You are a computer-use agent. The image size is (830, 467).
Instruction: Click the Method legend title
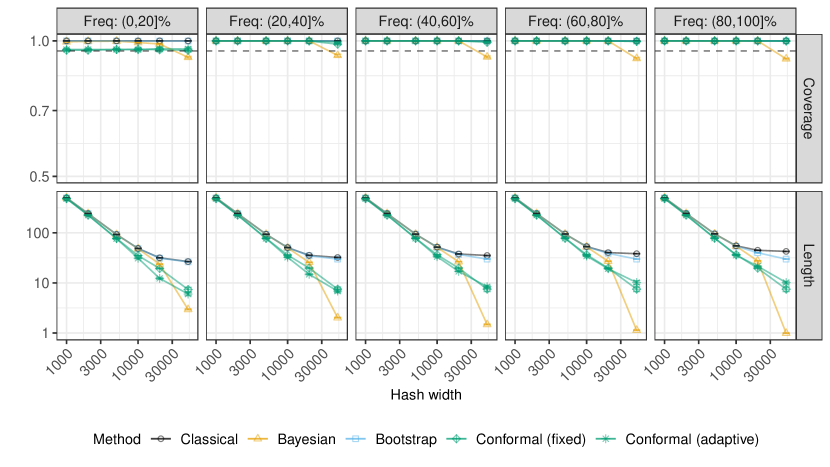[115, 439]
